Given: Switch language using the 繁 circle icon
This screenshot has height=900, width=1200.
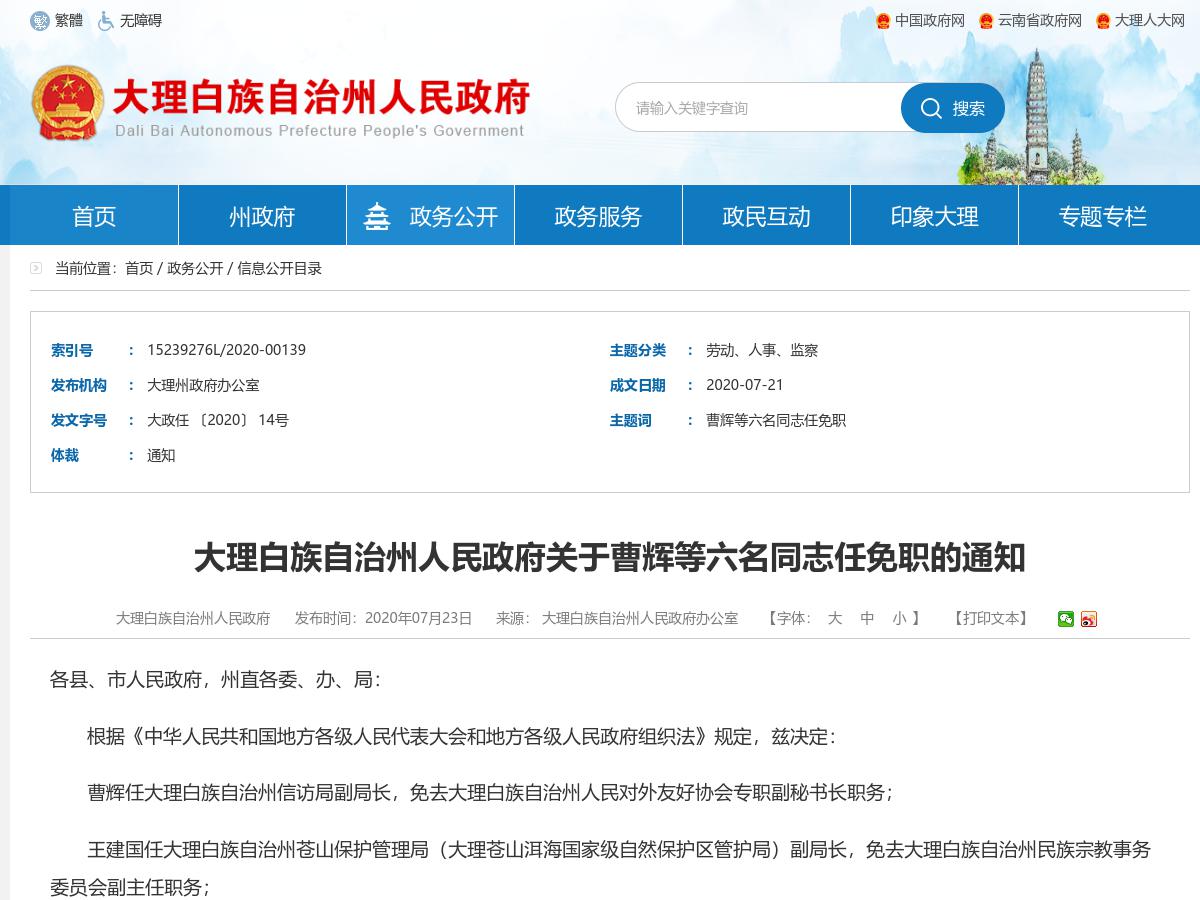Looking at the screenshot, I should (40, 20).
